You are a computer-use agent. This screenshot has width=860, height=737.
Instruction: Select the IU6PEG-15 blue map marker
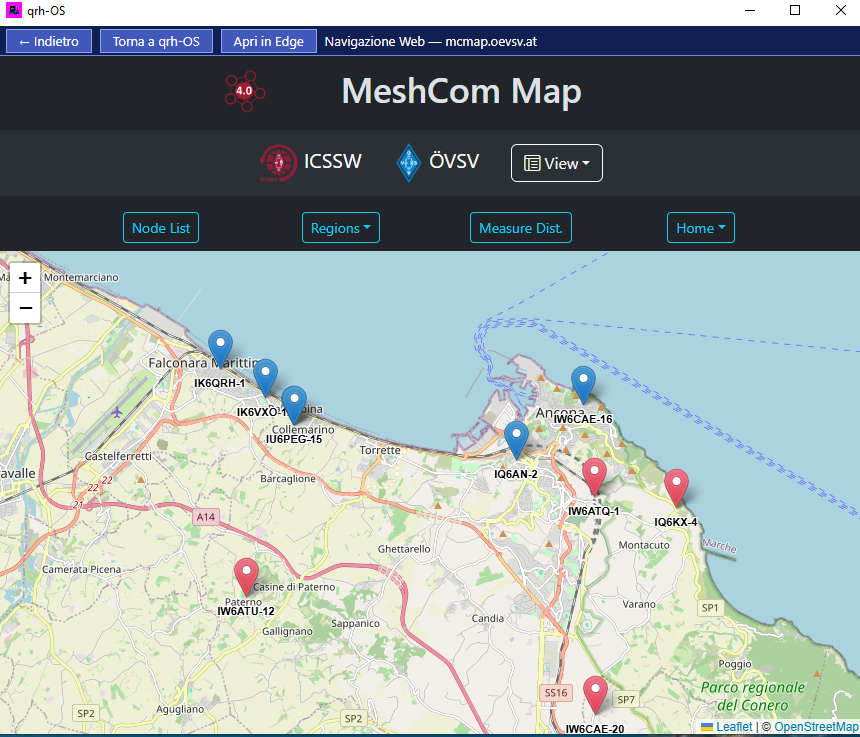[294, 405]
